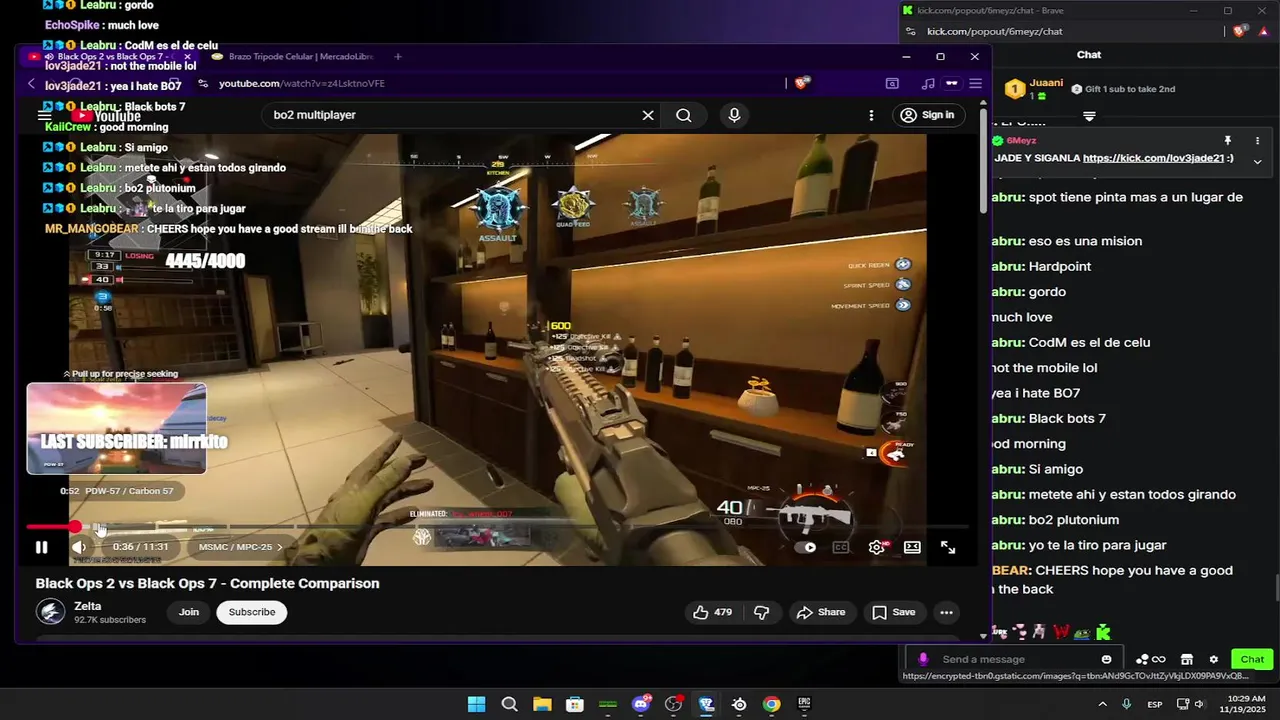Open the player settings gear
The width and height of the screenshot is (1280, 720).
(x=877, y=547)
